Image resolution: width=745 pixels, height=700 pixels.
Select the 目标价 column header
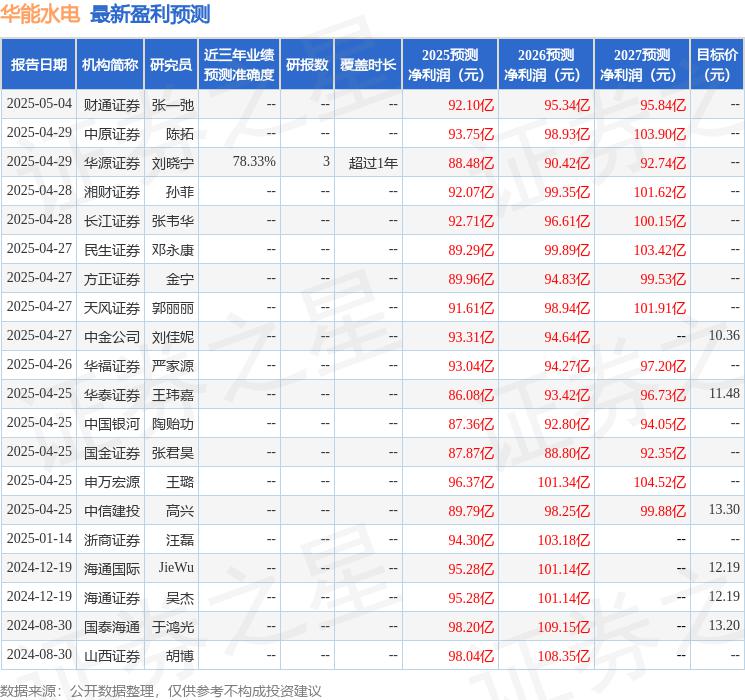point(717,65)
